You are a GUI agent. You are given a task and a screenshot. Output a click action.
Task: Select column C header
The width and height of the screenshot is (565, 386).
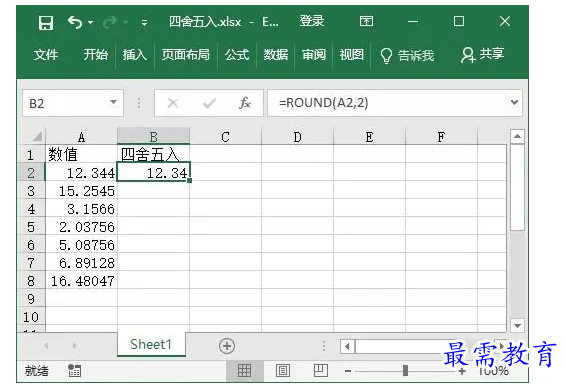pyautogui.click(x=226, y=137)
